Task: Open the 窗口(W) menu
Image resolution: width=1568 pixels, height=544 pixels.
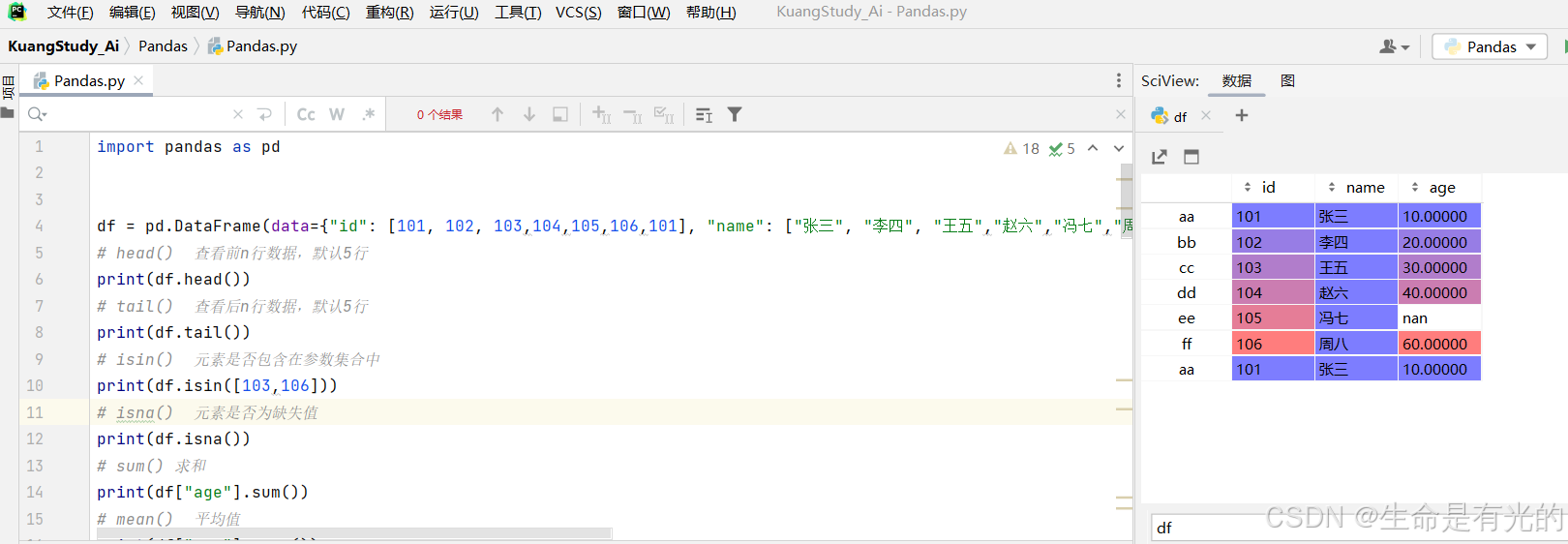Action: click(x=644, y=12)
